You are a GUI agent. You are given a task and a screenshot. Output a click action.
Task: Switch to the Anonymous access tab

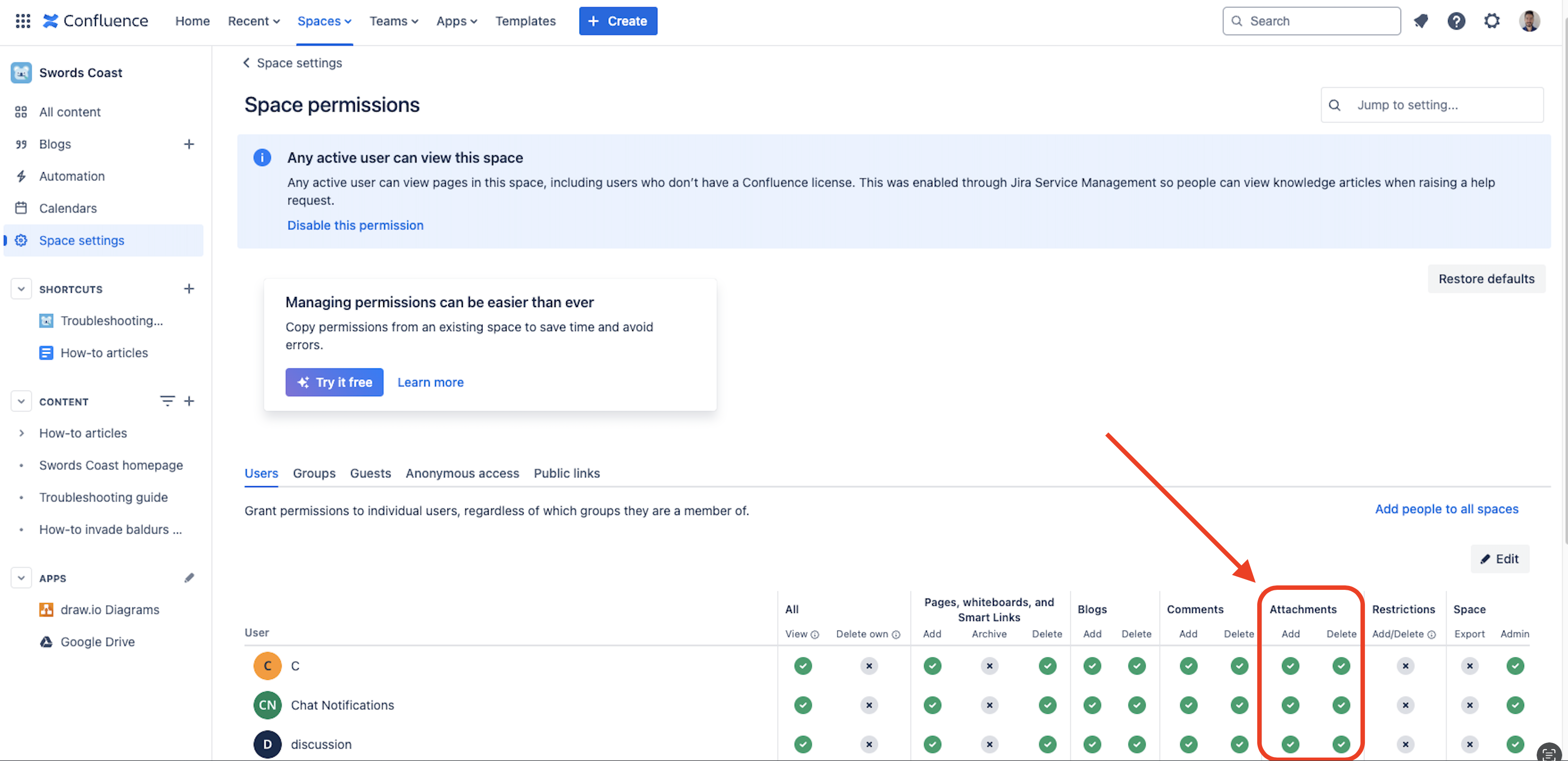click(x=462, y=473)
